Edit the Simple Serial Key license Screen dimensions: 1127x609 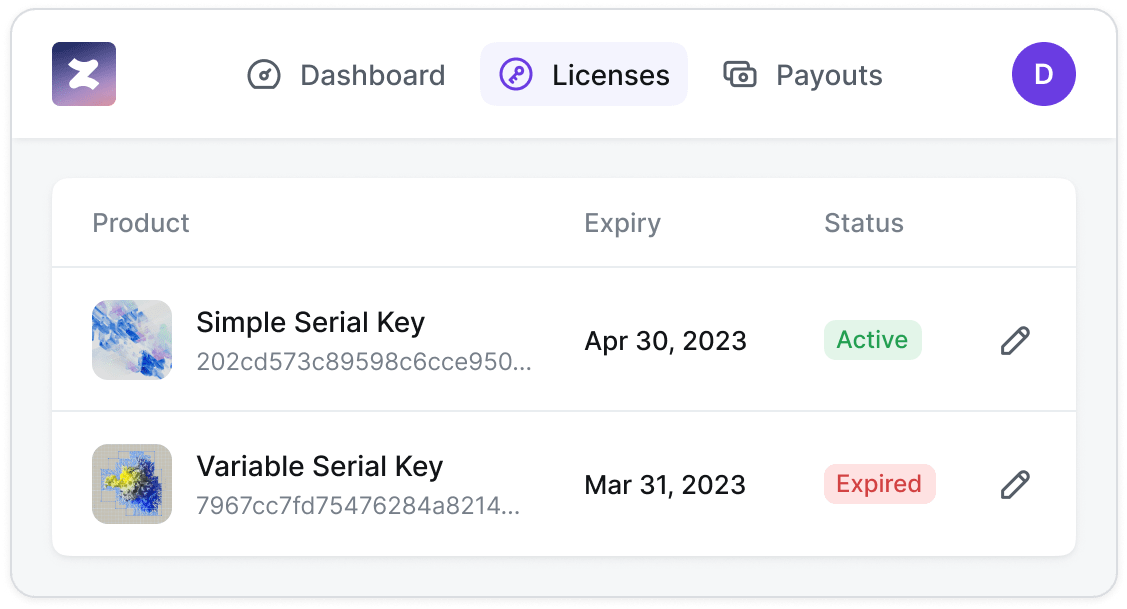point(1015,340)
